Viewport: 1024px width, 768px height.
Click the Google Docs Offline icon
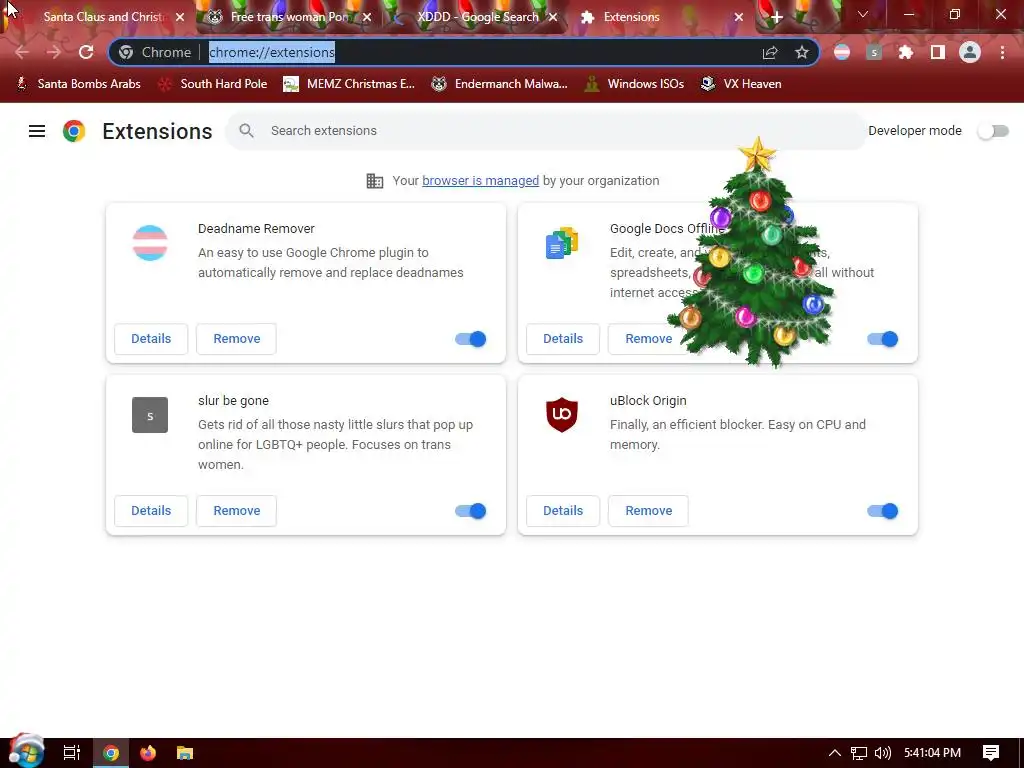coord(562,243)
